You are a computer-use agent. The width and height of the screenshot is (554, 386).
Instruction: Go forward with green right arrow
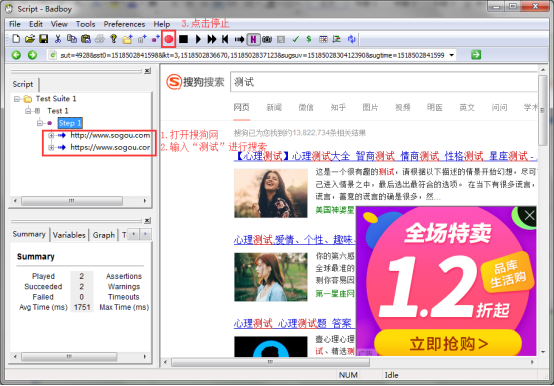pyautogui.click(x=32, y=55)
